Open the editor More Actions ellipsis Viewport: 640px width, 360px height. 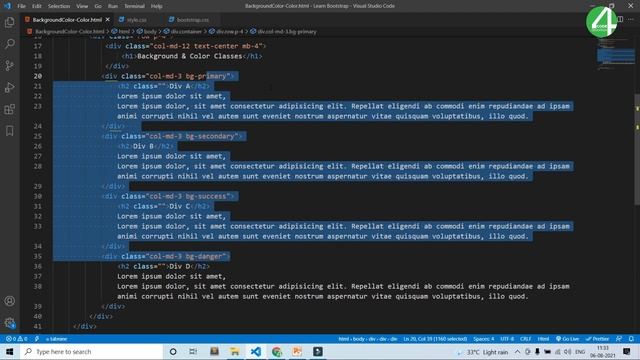(x=631, y=19)
